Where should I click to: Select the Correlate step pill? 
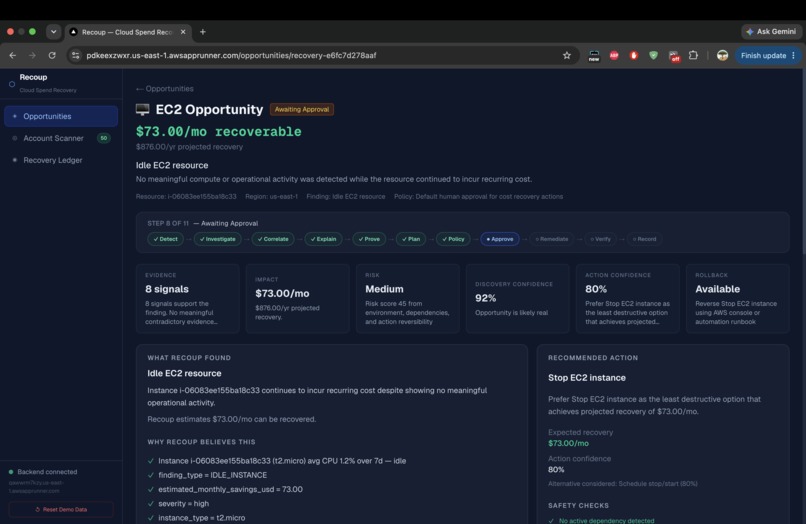pos(273,239)
